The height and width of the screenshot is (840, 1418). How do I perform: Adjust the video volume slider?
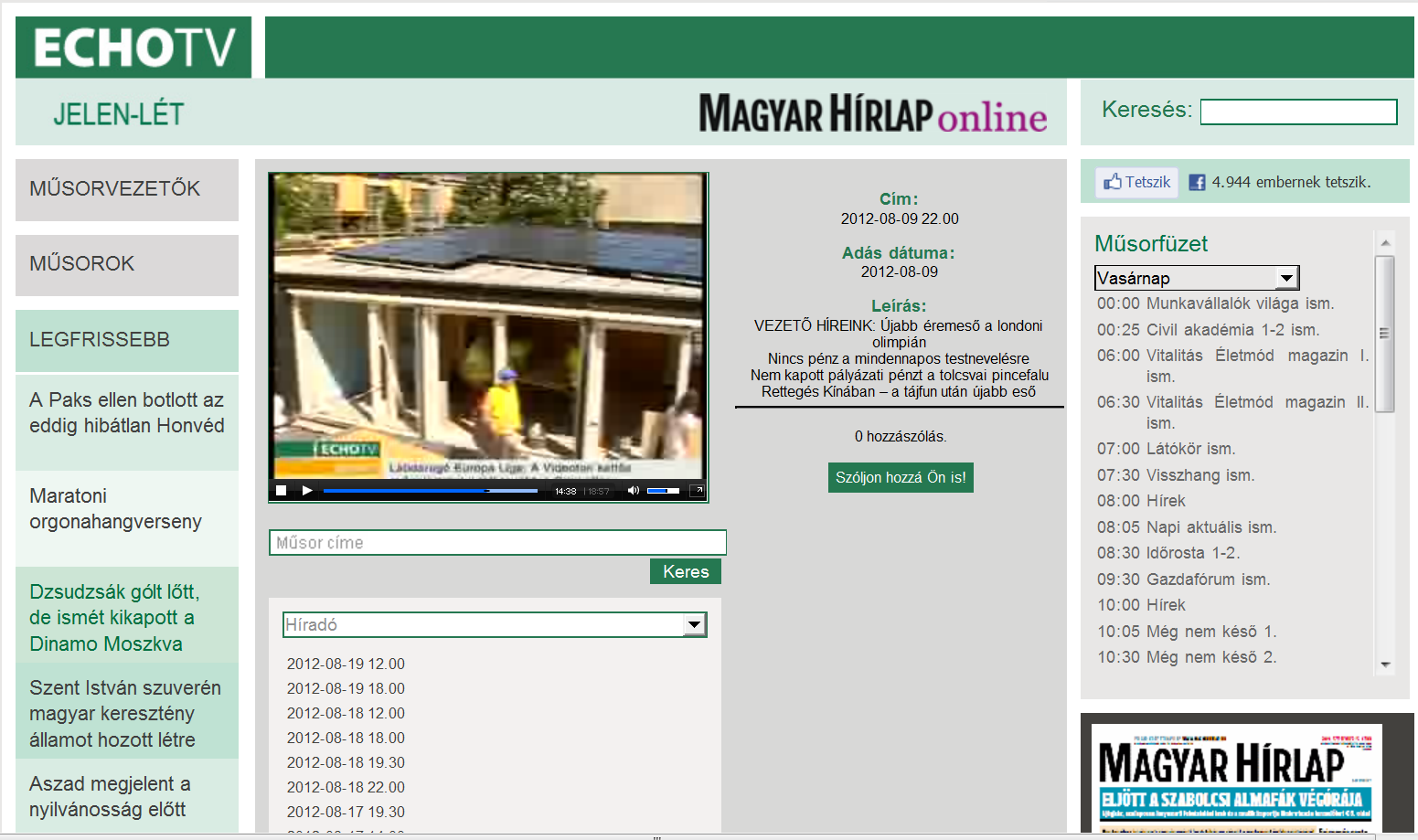pos(663,491)
